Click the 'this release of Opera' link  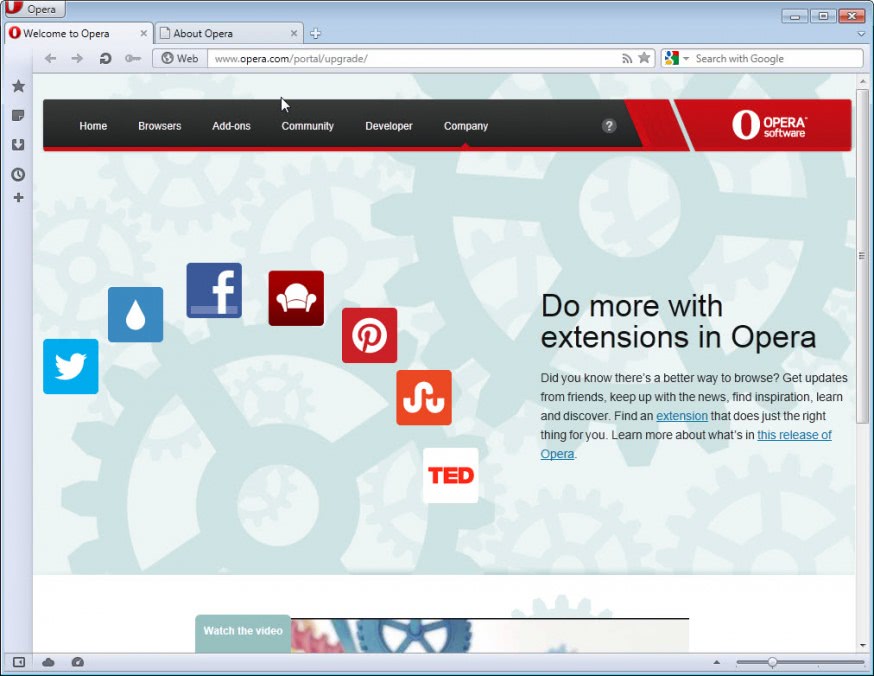(x=795, y=434)
